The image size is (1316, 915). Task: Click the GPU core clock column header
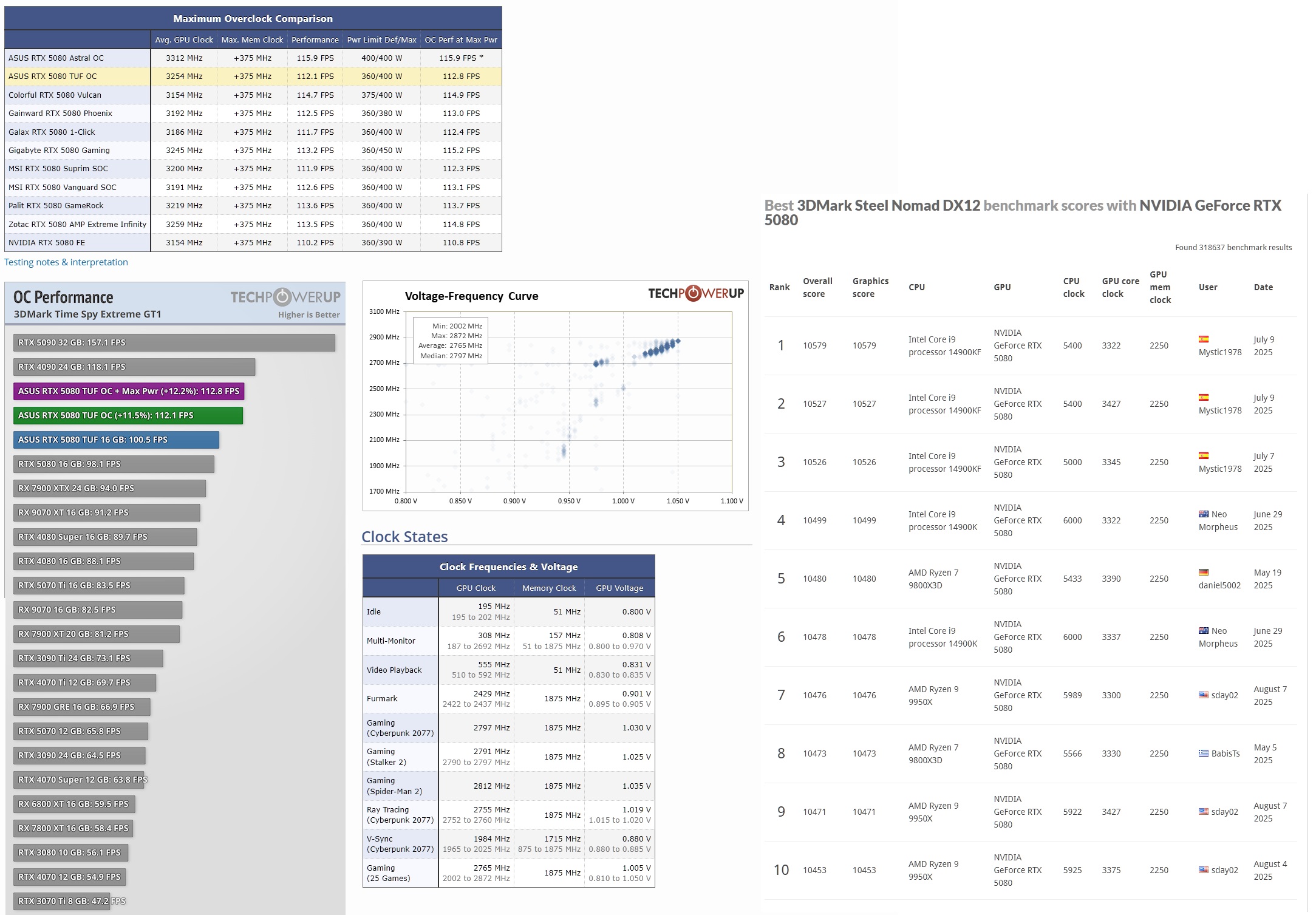1120,287
